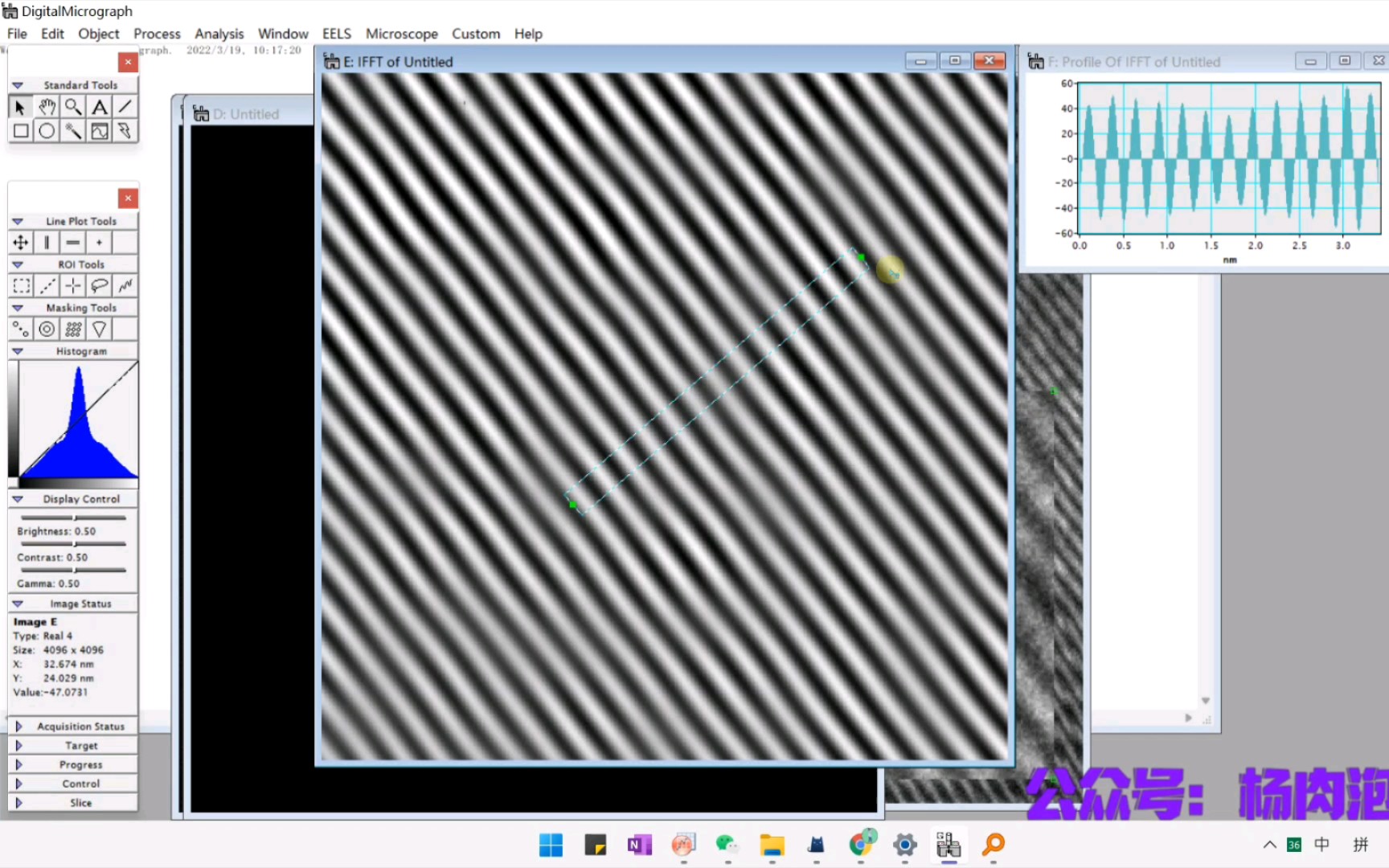Select the hand pan tool
Screen dimensions: 1389x868
(x=47, y=106)
